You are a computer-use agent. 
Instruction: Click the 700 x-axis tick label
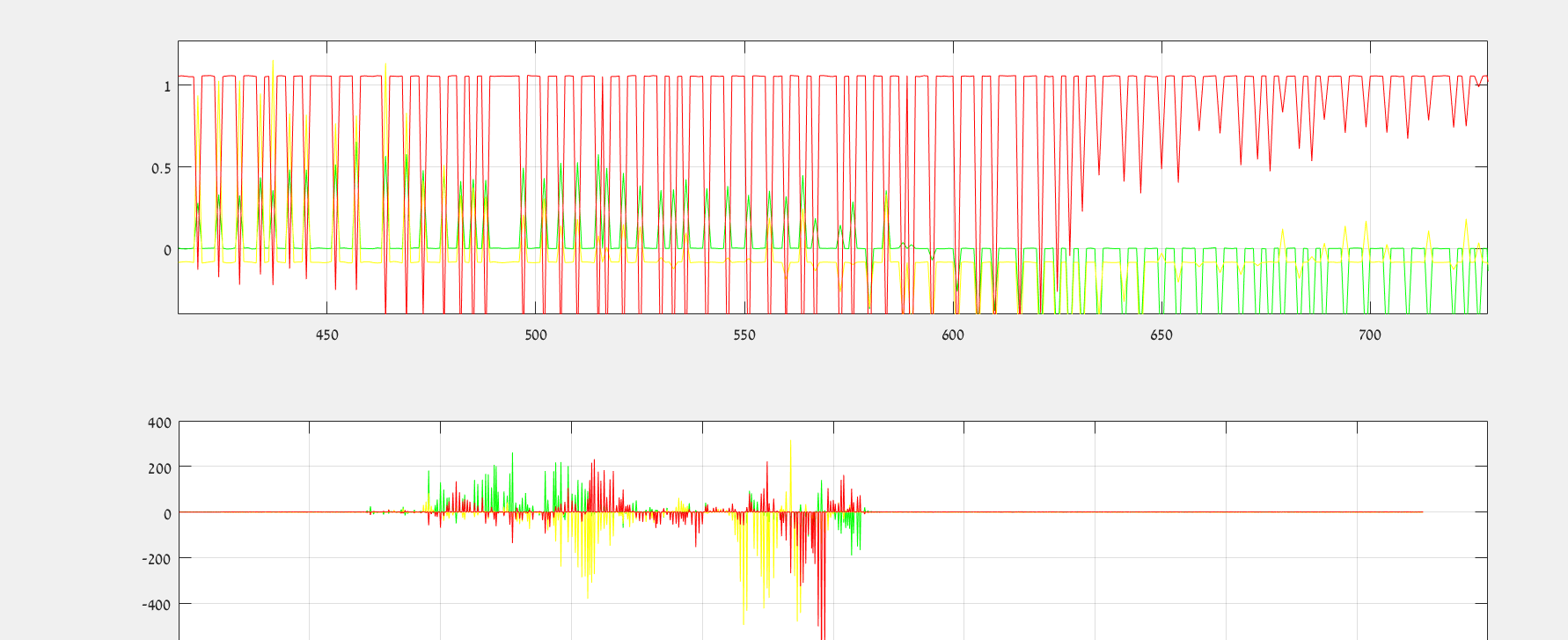pos(1370,335)
